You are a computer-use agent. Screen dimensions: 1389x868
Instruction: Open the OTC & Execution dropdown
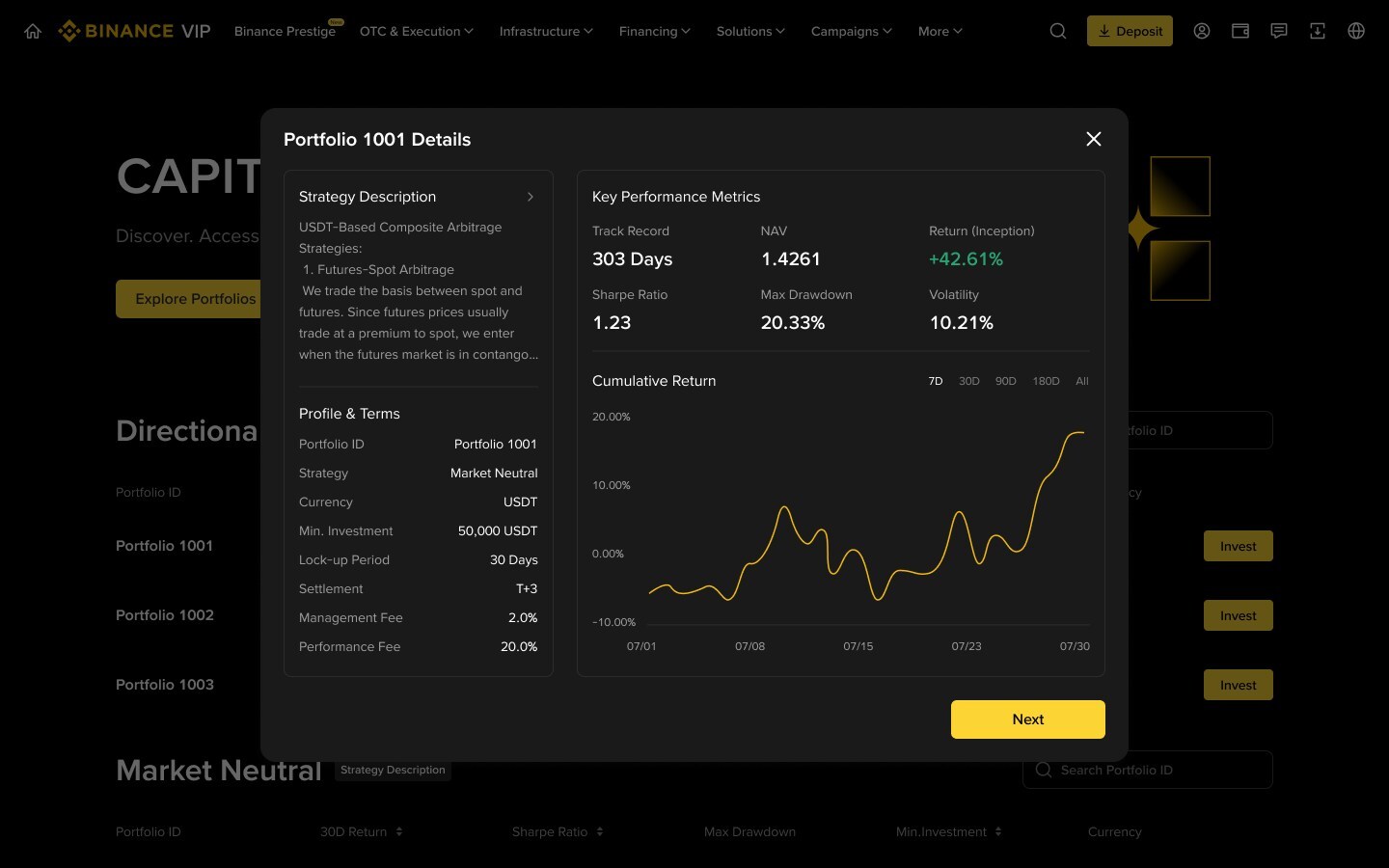416,31
